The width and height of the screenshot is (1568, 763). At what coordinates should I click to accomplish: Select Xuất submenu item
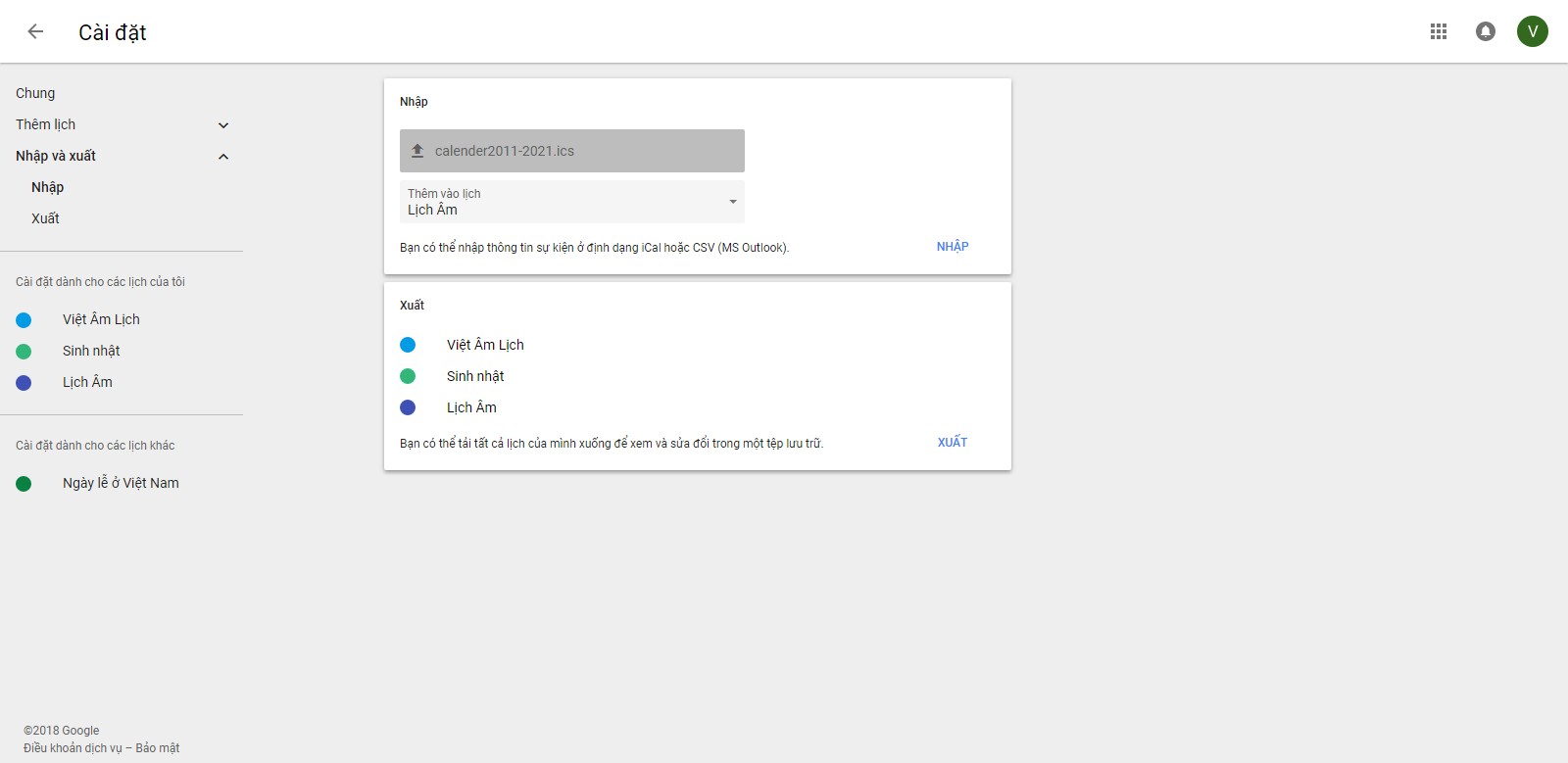click(45, 218)
